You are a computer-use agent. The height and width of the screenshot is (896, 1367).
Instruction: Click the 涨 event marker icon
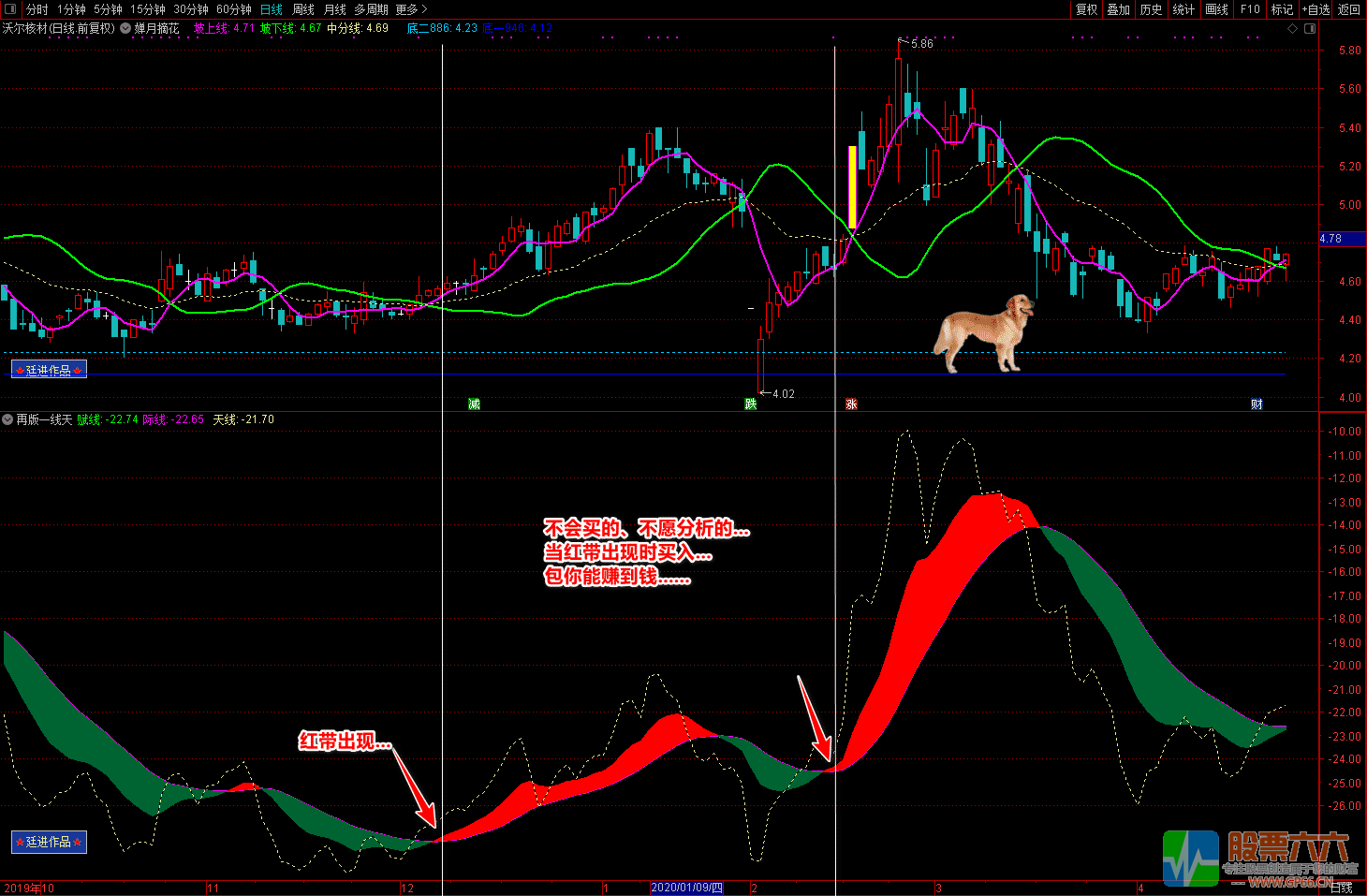coord(851,404)
